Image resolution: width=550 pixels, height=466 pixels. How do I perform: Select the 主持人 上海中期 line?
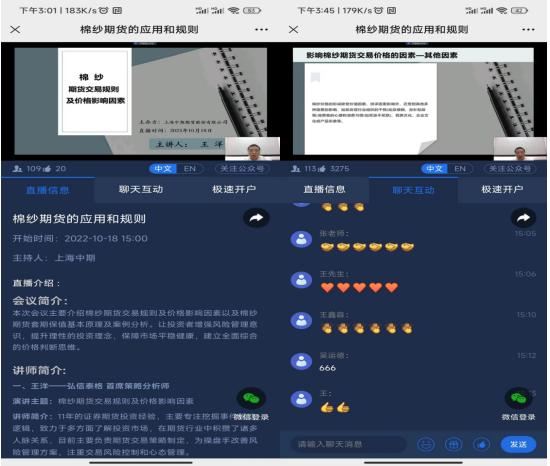(x=54, y=258)
